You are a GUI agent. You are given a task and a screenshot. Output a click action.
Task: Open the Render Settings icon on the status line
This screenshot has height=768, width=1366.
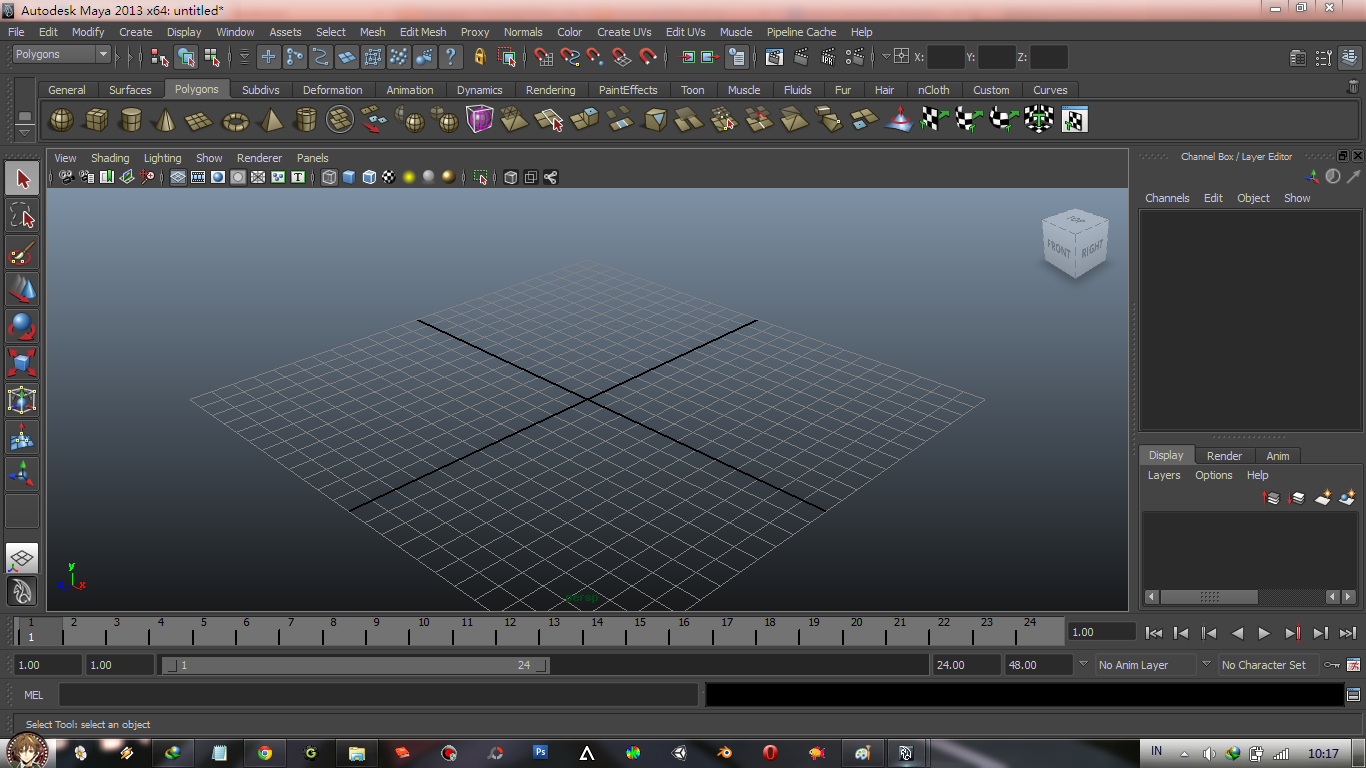tap(855, 58)
